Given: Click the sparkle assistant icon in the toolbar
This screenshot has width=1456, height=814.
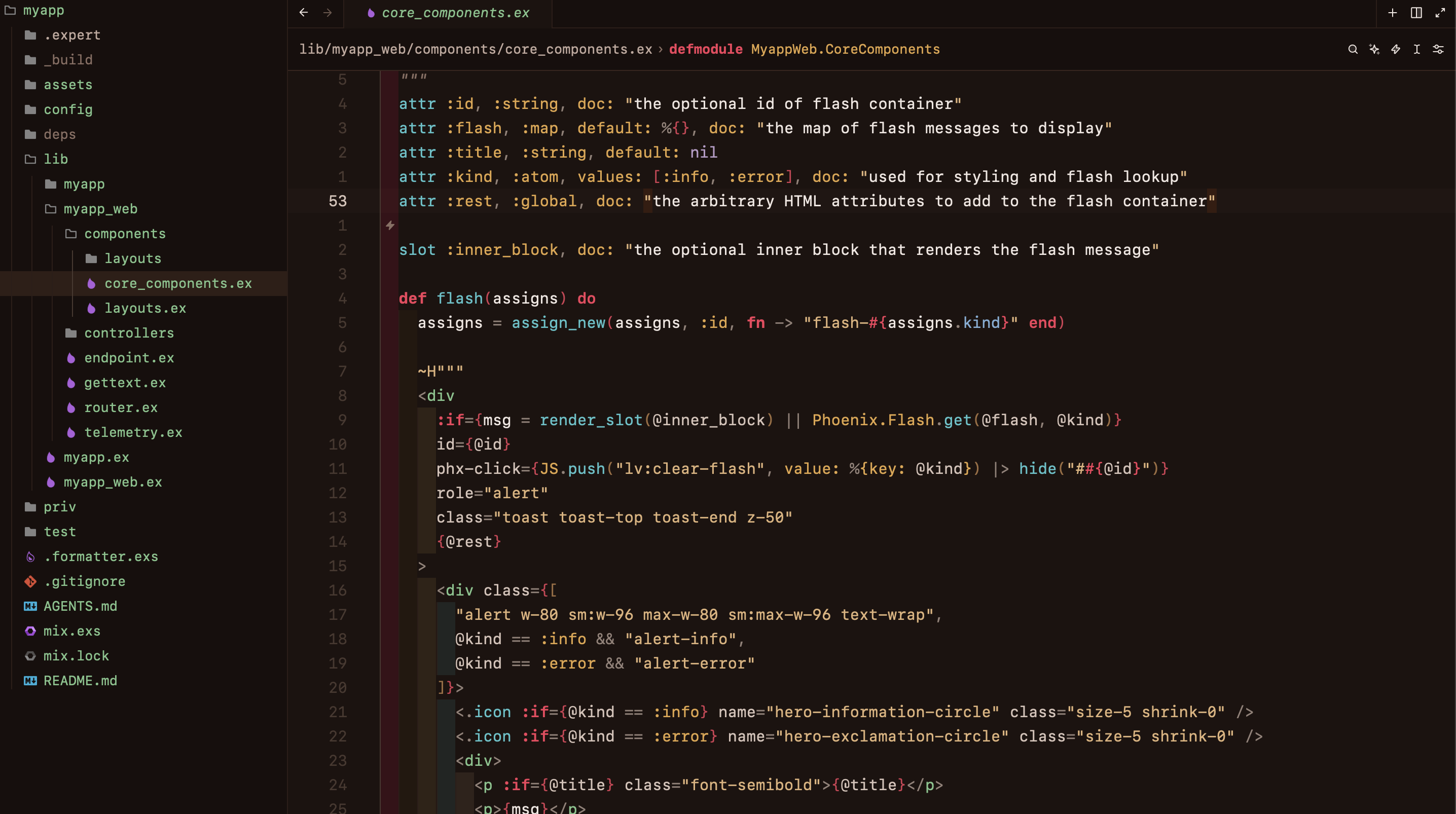Looking at the screenshot, I should [1374, 49].
